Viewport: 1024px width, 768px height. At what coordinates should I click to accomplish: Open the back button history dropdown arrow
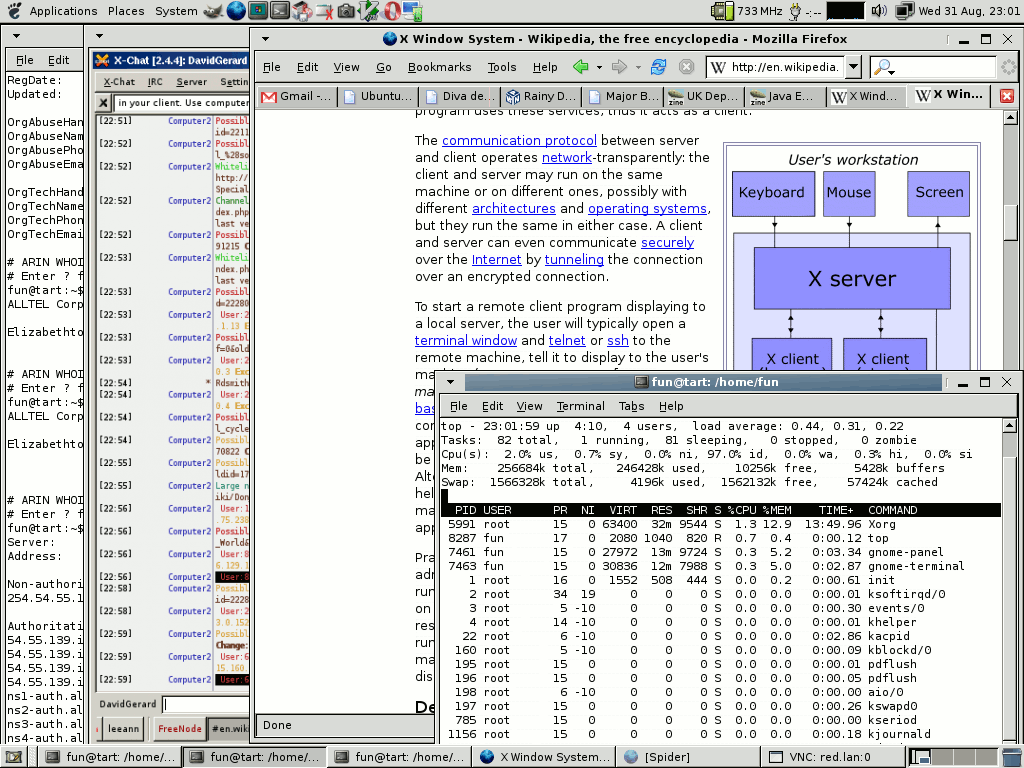[x=599, y=67]
